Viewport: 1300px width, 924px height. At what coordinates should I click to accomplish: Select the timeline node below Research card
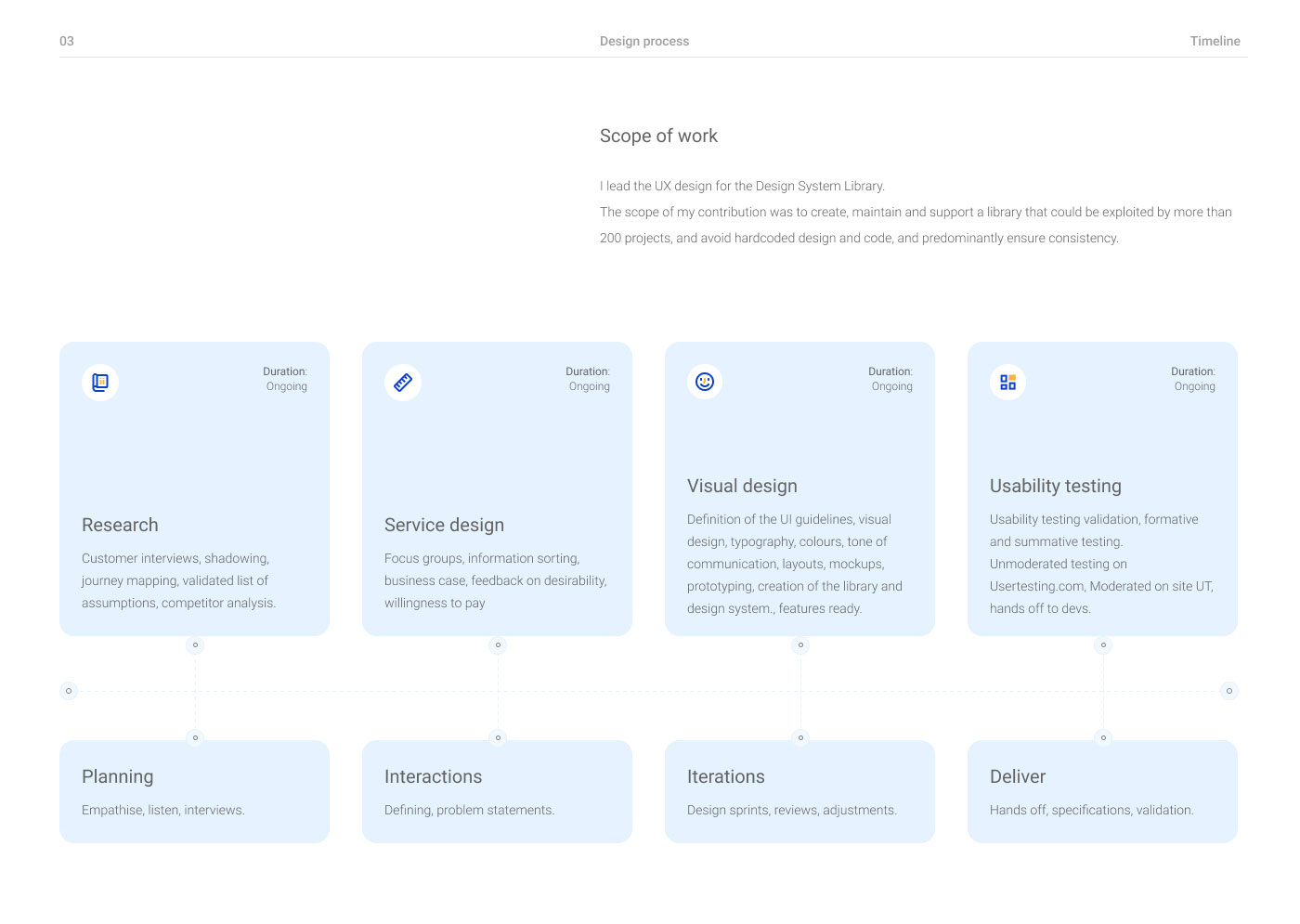pos(195,644)
